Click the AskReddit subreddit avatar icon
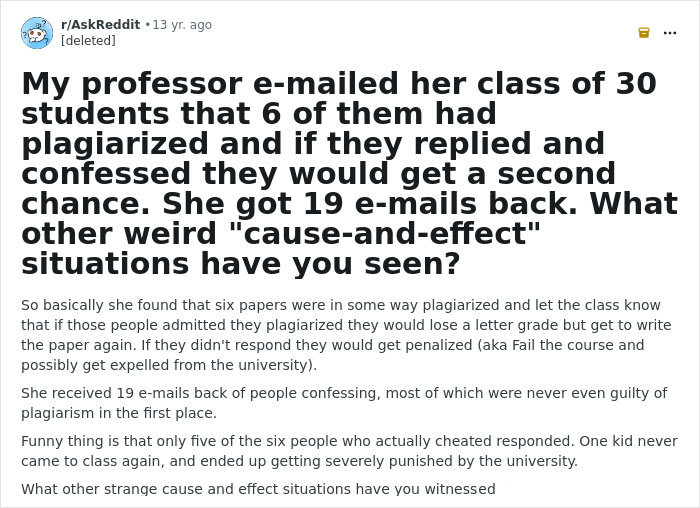The height and width of the screenshot is (508, 700). click(37, 32)
